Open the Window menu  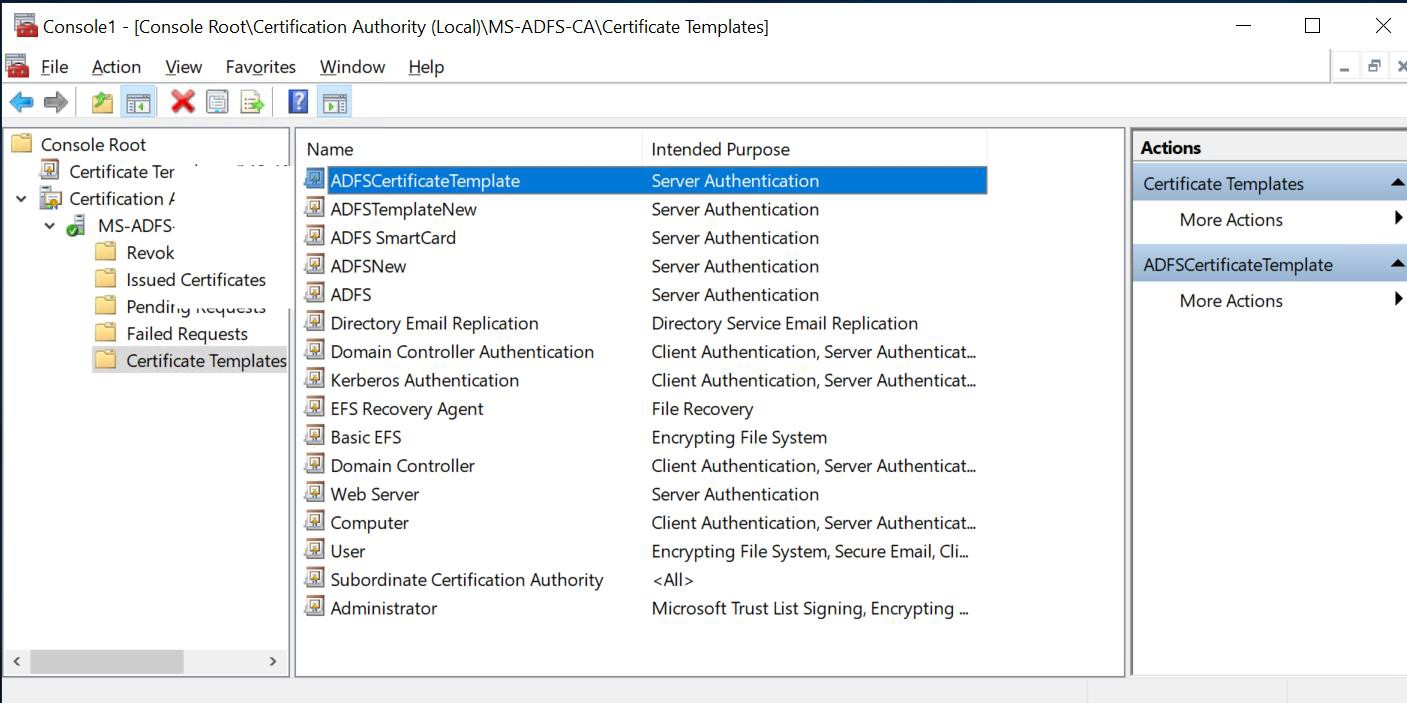point(352,67)
